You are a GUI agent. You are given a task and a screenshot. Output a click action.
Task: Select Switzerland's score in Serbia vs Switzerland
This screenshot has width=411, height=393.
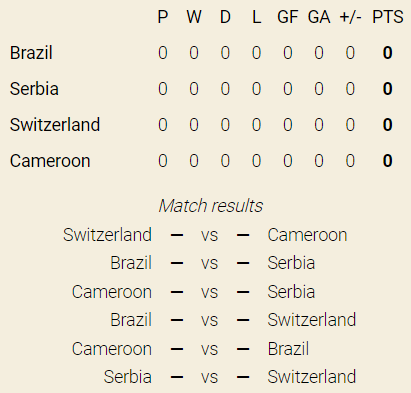point(243,377)
